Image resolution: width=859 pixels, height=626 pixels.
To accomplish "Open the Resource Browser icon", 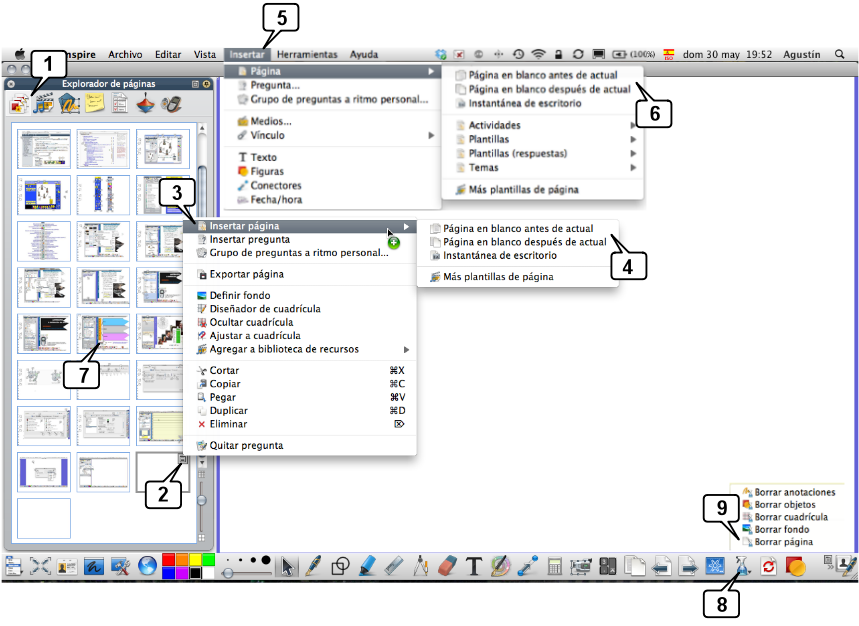I will (x=44, y=104).
